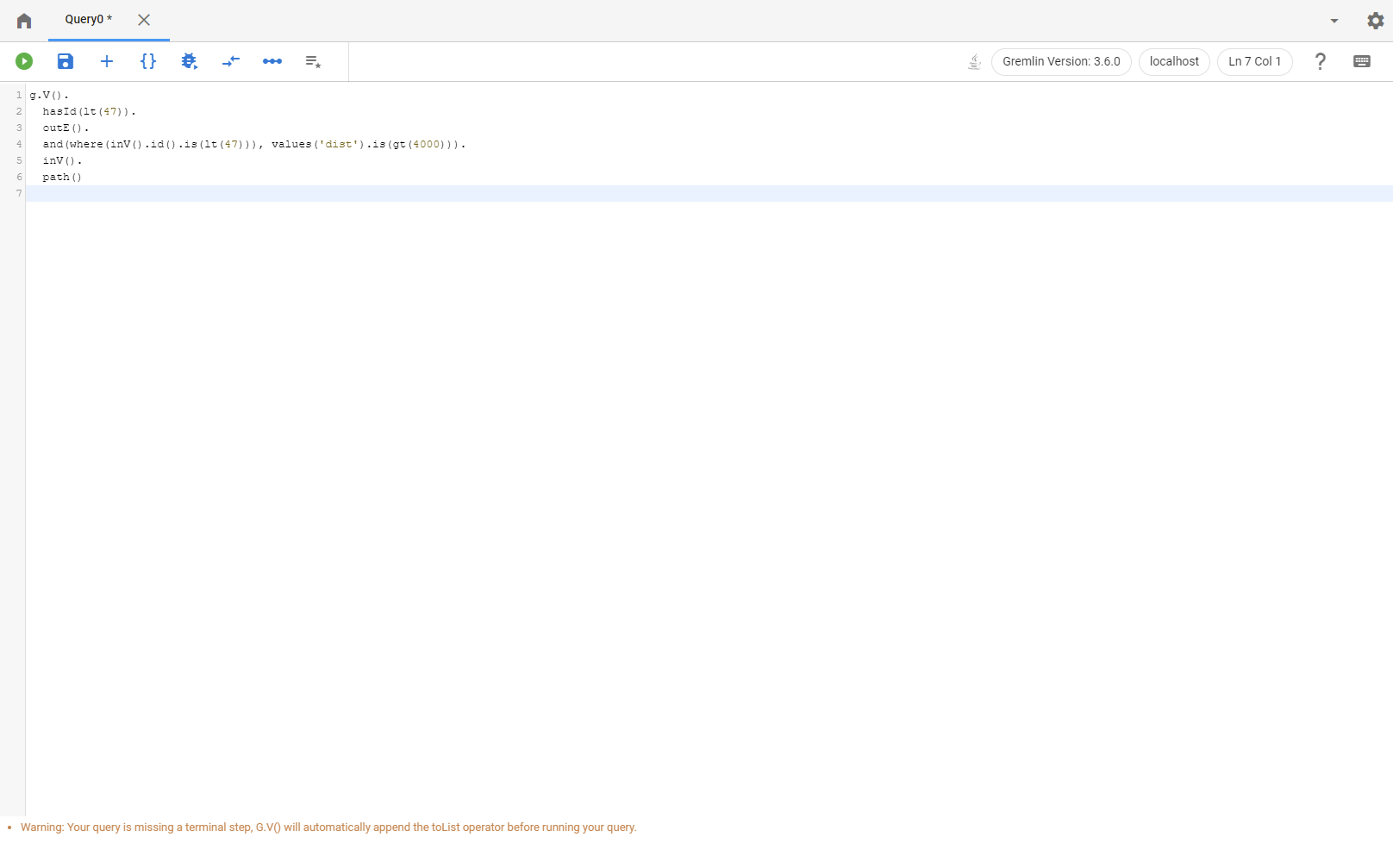Viewport: 1393px width, 868px height.
Task: Click code line 'outE().'
Action: (x=66, y=128)
